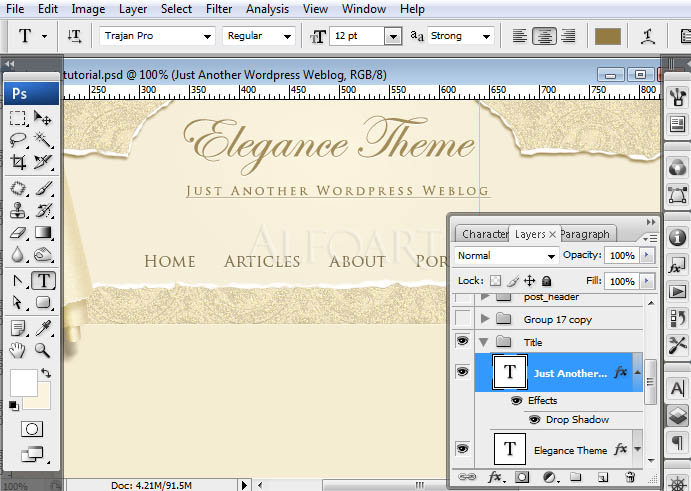Select the Magic Wand tool

pyautogui.click(x=43, y=140)
